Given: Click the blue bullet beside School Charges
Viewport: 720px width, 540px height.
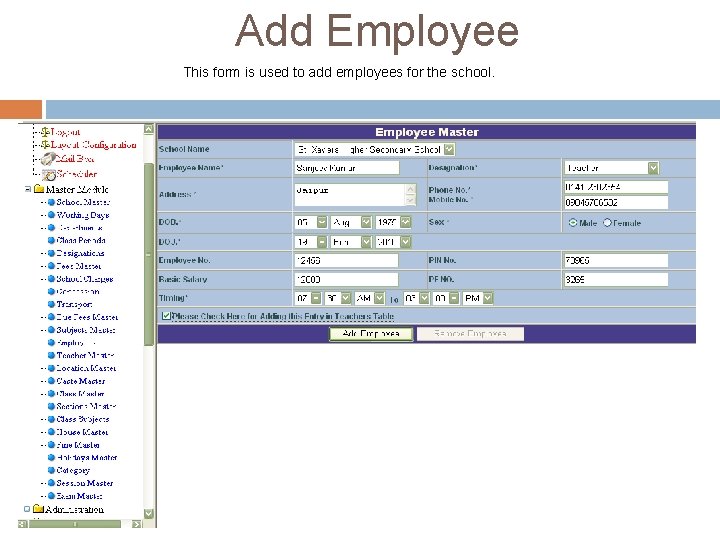Looking at the screenshot, I should (x=51, y=279).
